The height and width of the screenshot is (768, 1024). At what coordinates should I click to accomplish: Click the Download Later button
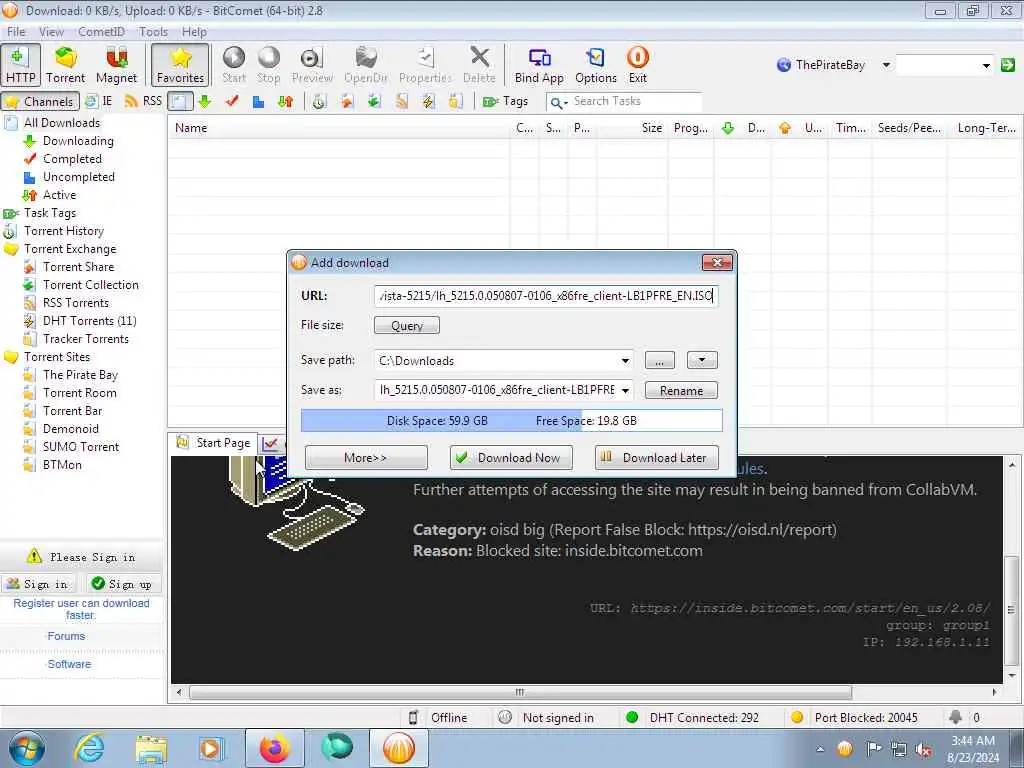tap(656, 458)
